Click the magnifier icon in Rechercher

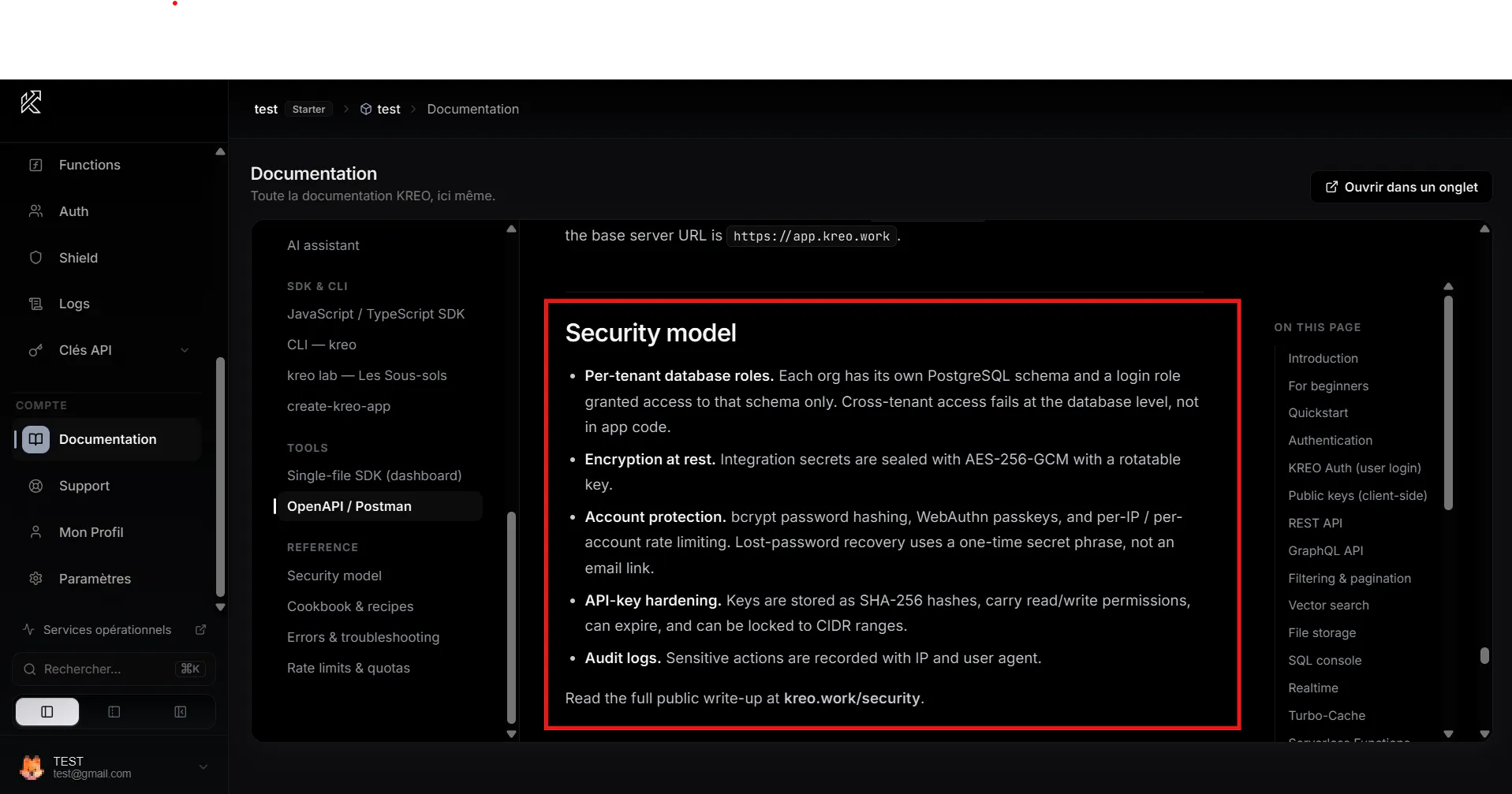coord(30,669)
